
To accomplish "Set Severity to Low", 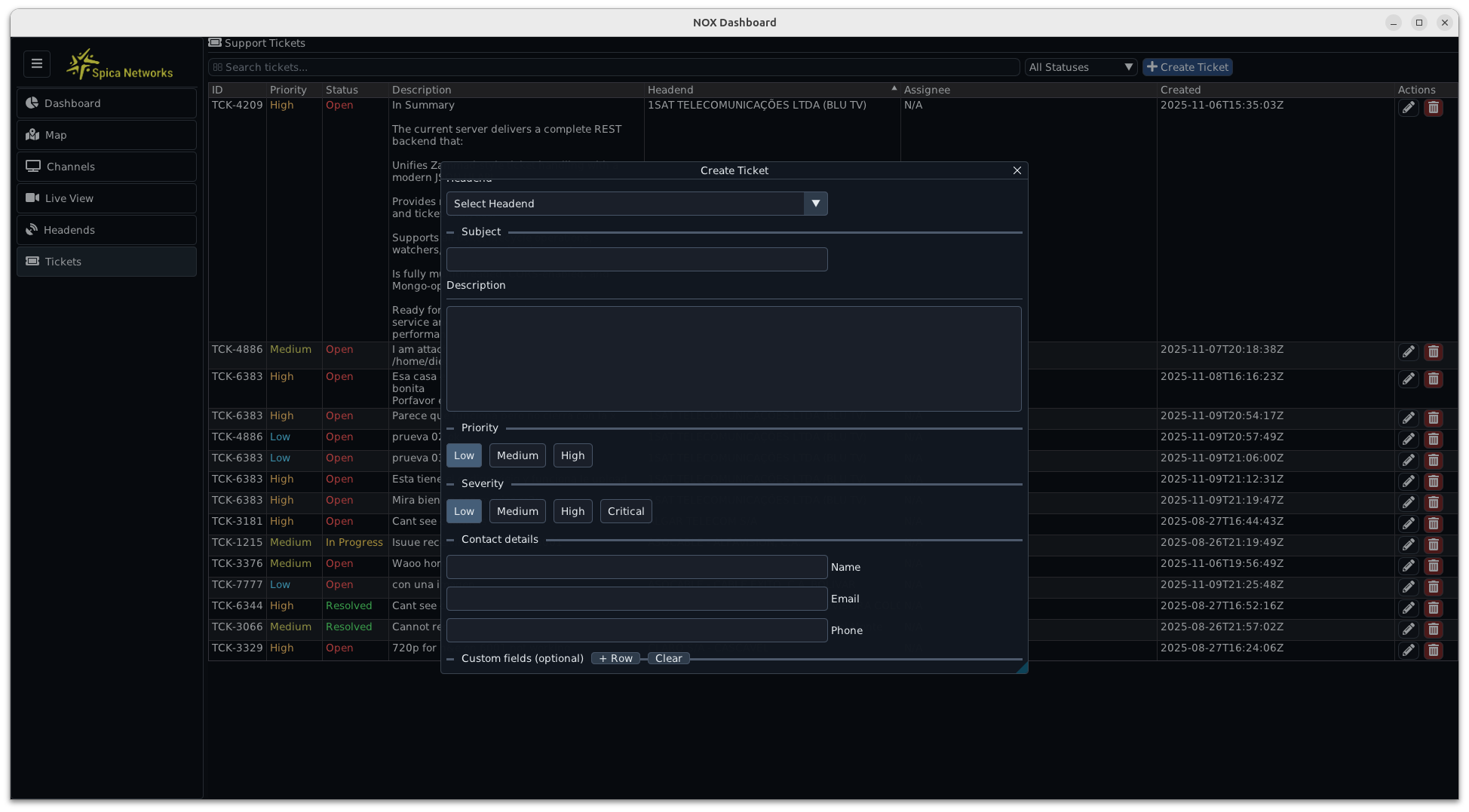I will coord(464,511).
